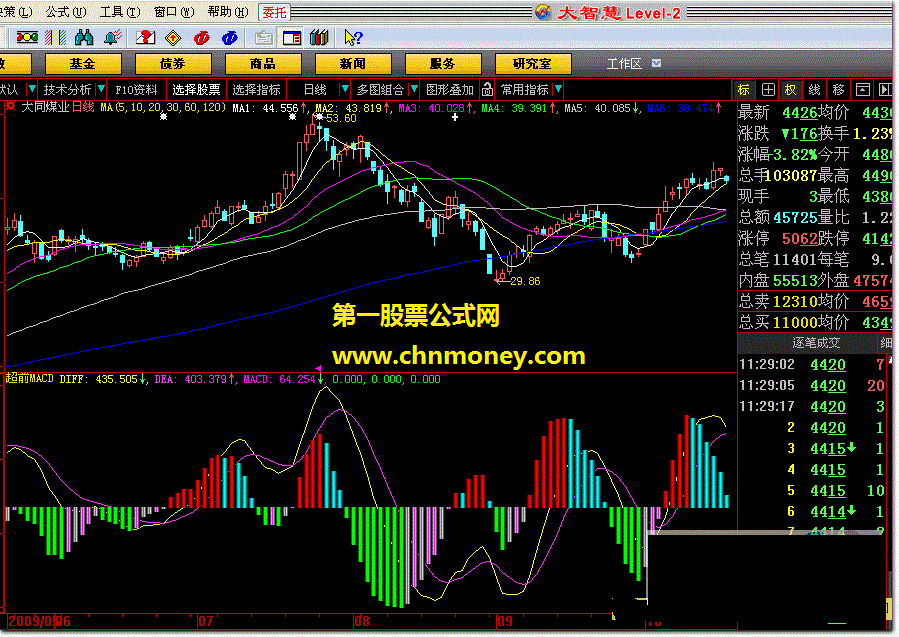Image resolution: width=899 pixels, height=637 pixels.
Task: Open the 工具(T) menu
Action: [119, 11]
